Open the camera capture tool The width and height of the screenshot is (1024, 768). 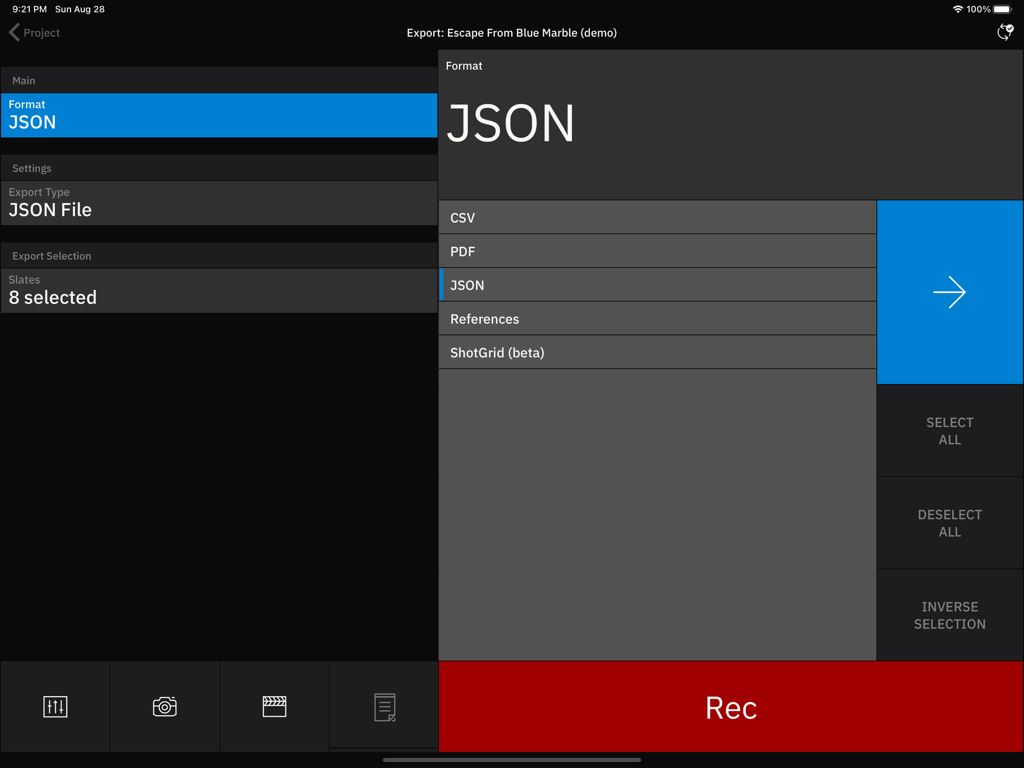click(x=164, y=706)
